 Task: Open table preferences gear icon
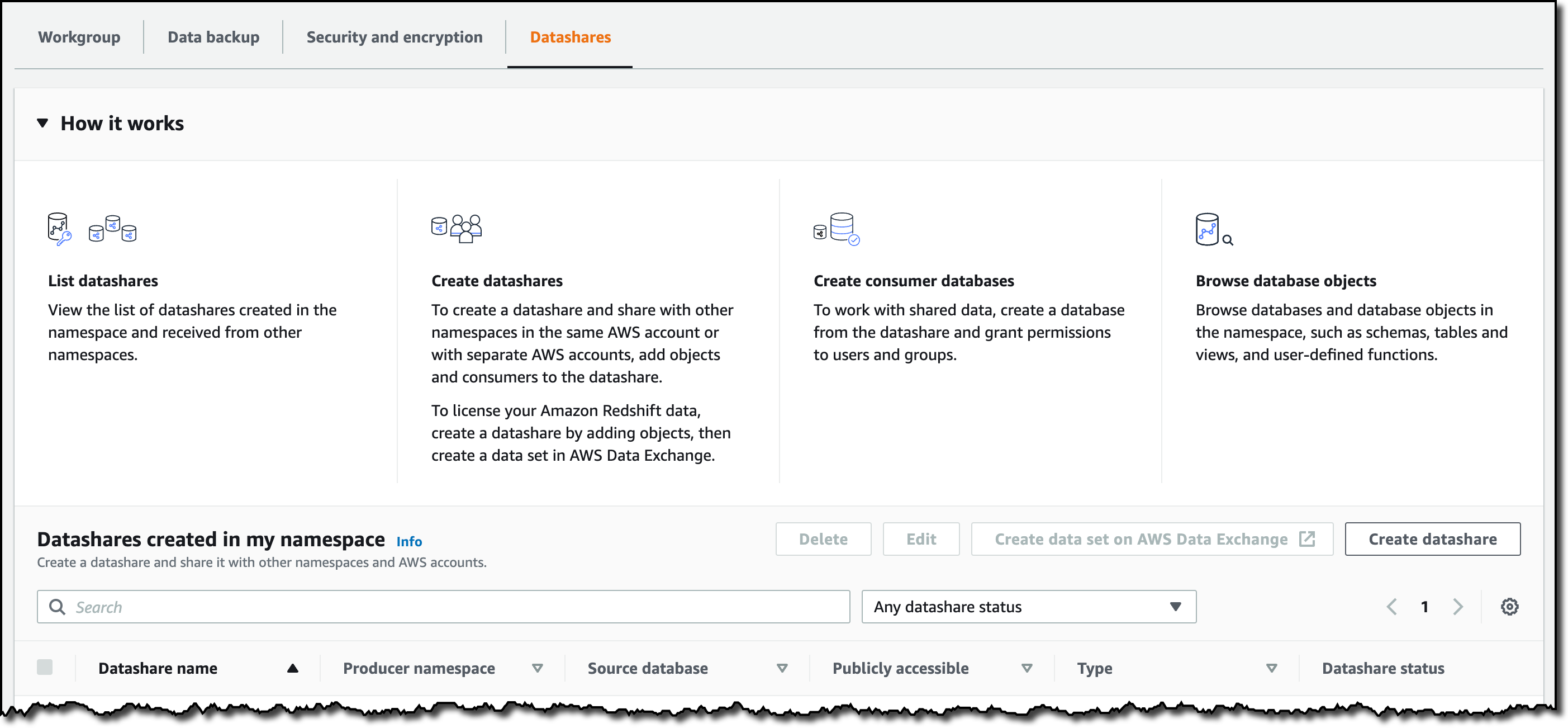pyautogui.click(x=1509, y=607)
